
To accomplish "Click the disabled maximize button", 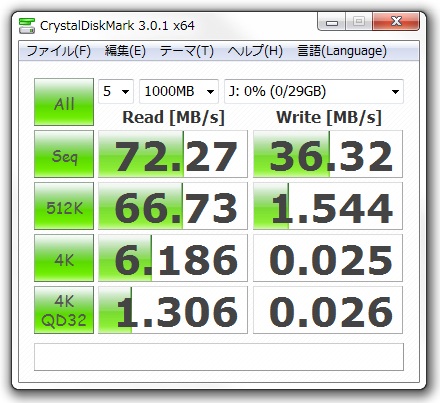I will coord(359,22).
